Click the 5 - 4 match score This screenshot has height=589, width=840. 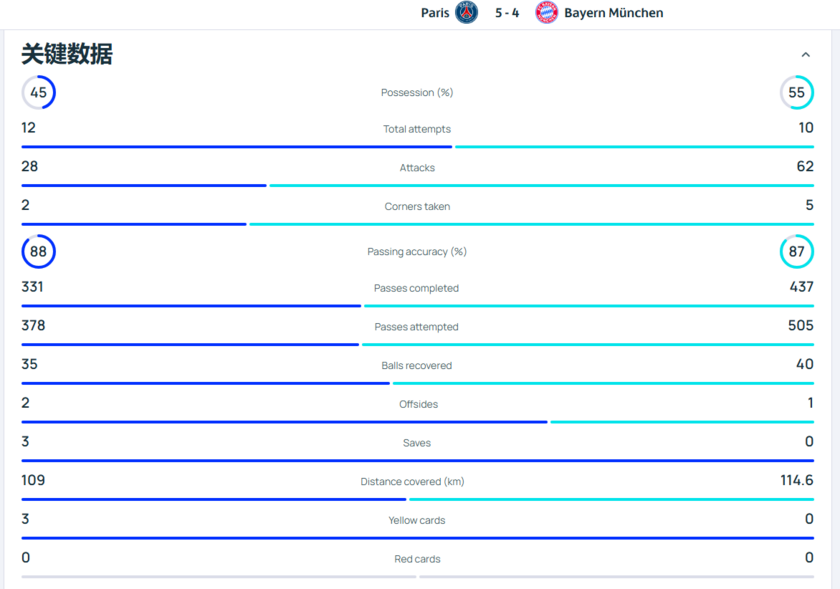coord(507,13)
